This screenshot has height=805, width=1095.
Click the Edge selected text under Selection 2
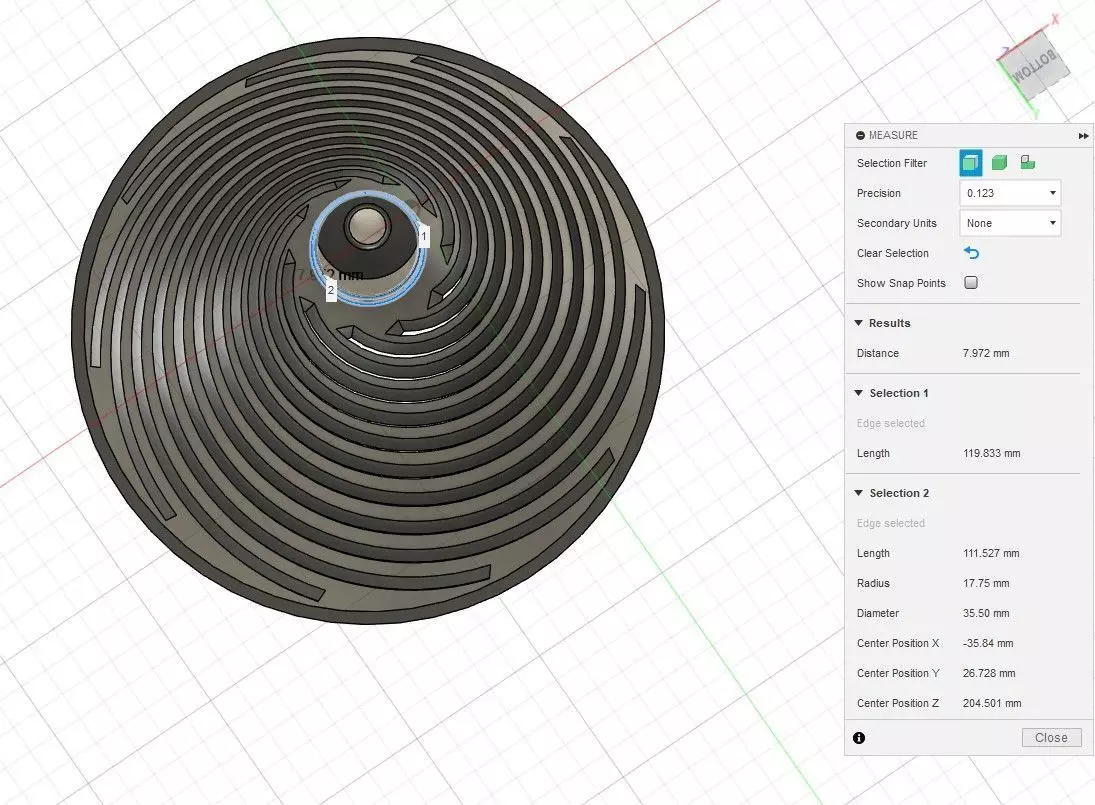tap(890, 523)
